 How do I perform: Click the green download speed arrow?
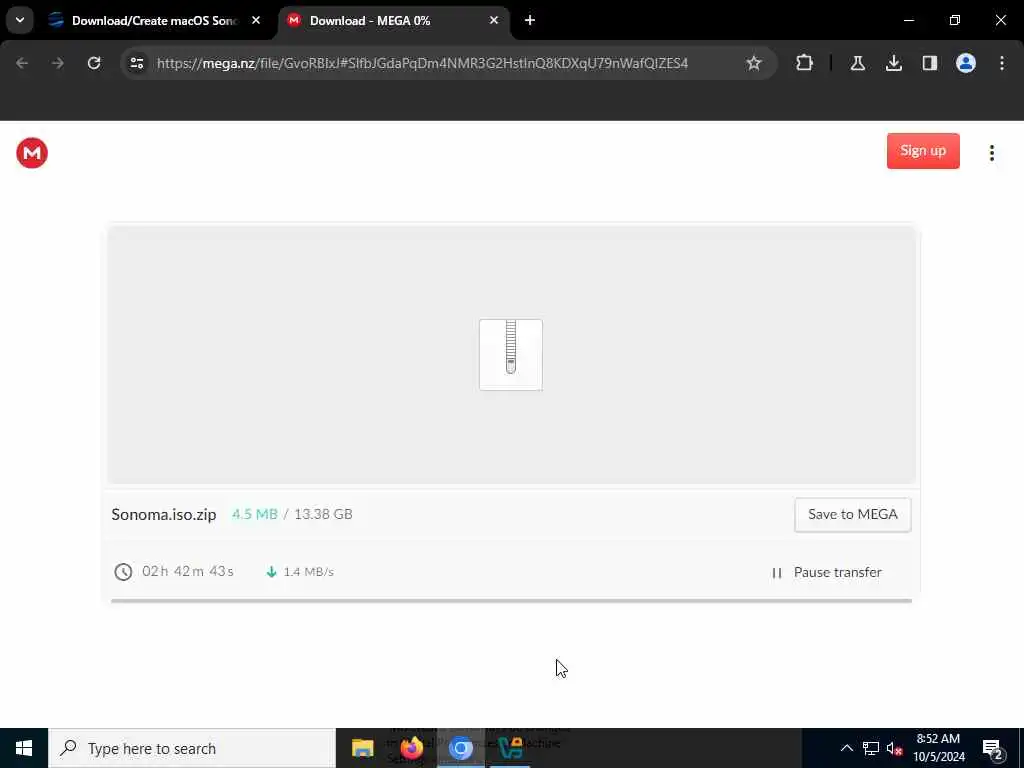(272, 572)
